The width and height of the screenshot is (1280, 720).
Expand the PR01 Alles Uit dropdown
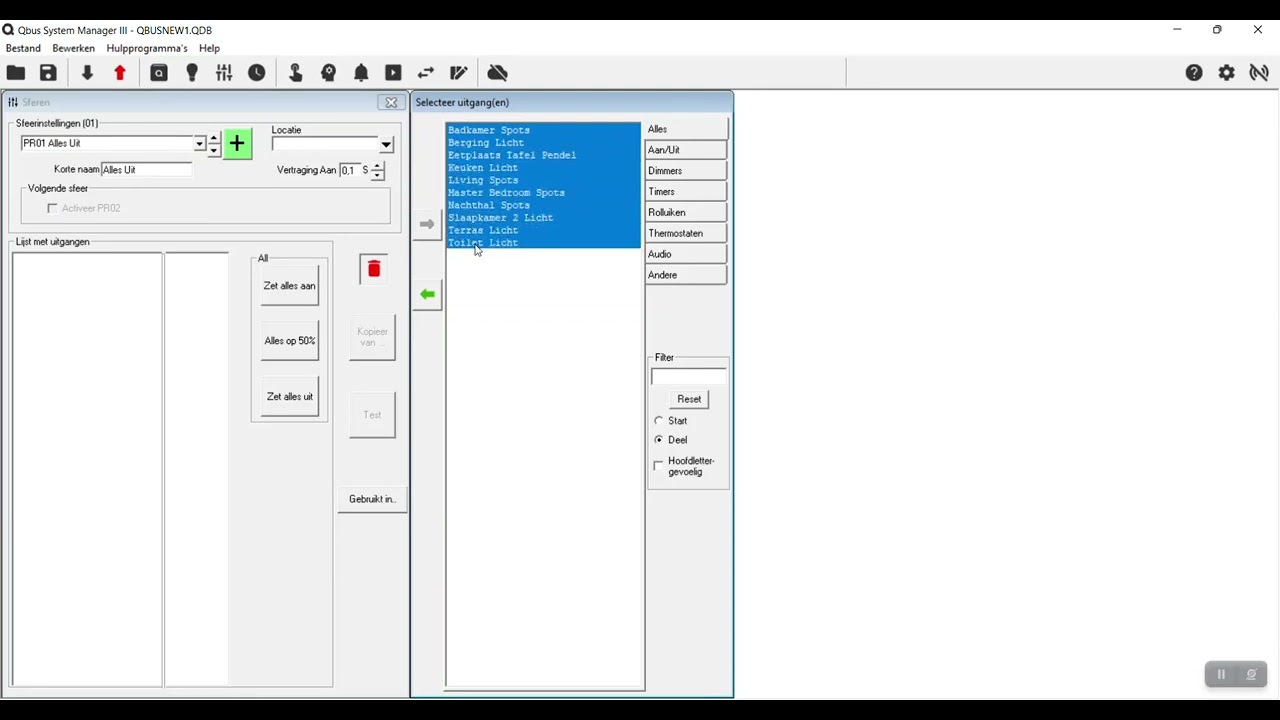(199, 144)
